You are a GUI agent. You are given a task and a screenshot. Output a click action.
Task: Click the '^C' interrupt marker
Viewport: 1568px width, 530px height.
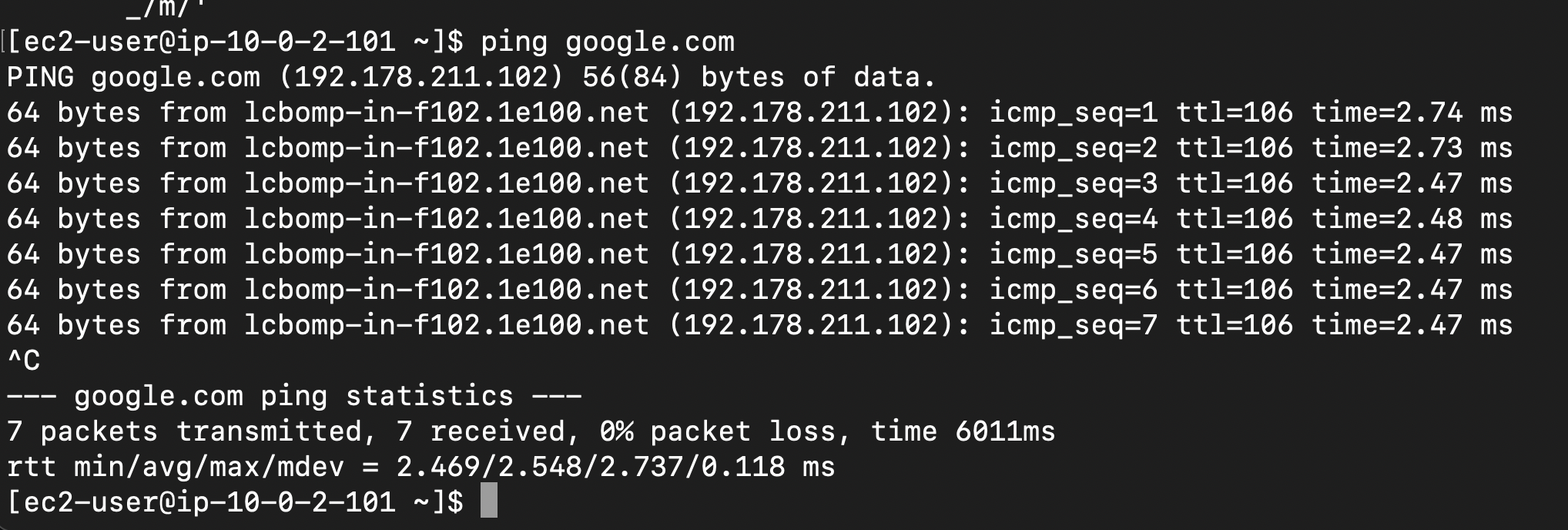(23, 361)
